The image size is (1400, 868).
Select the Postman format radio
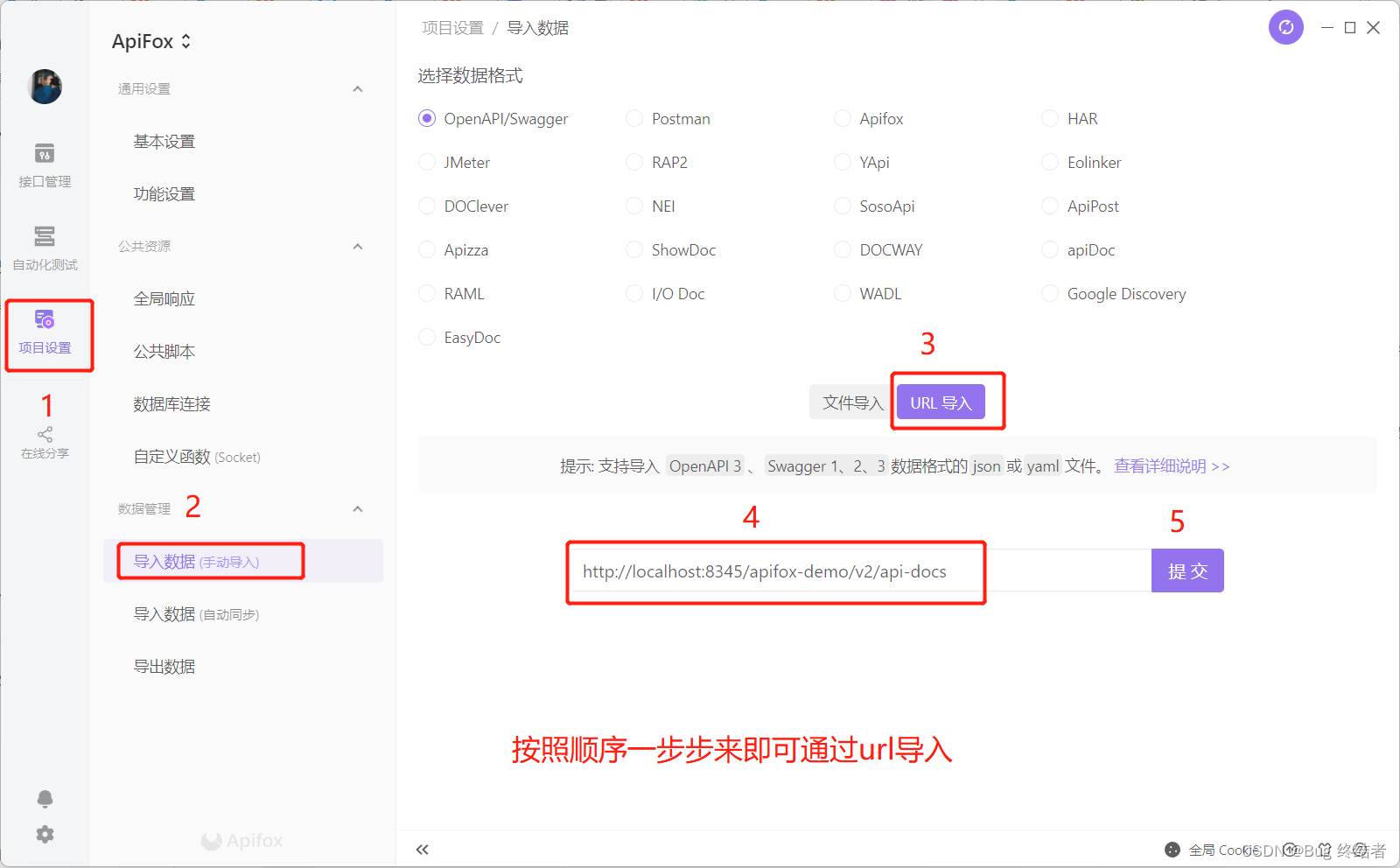(634, 118)
